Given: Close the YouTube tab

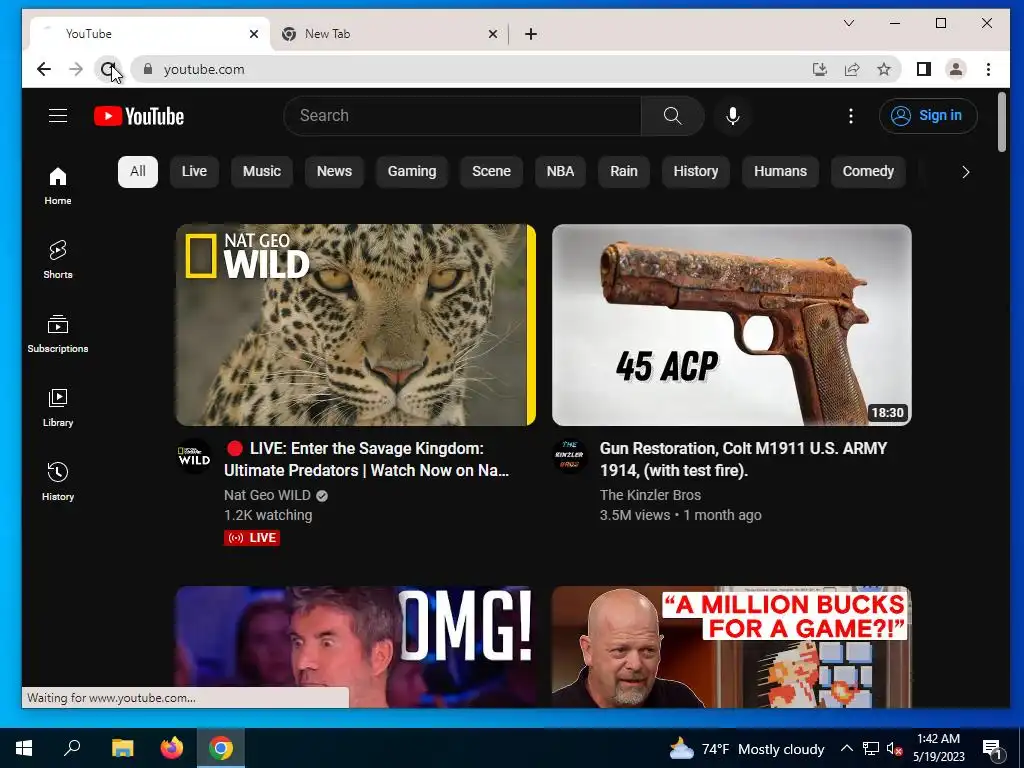Looking at the screenshot, I should 254,34.
